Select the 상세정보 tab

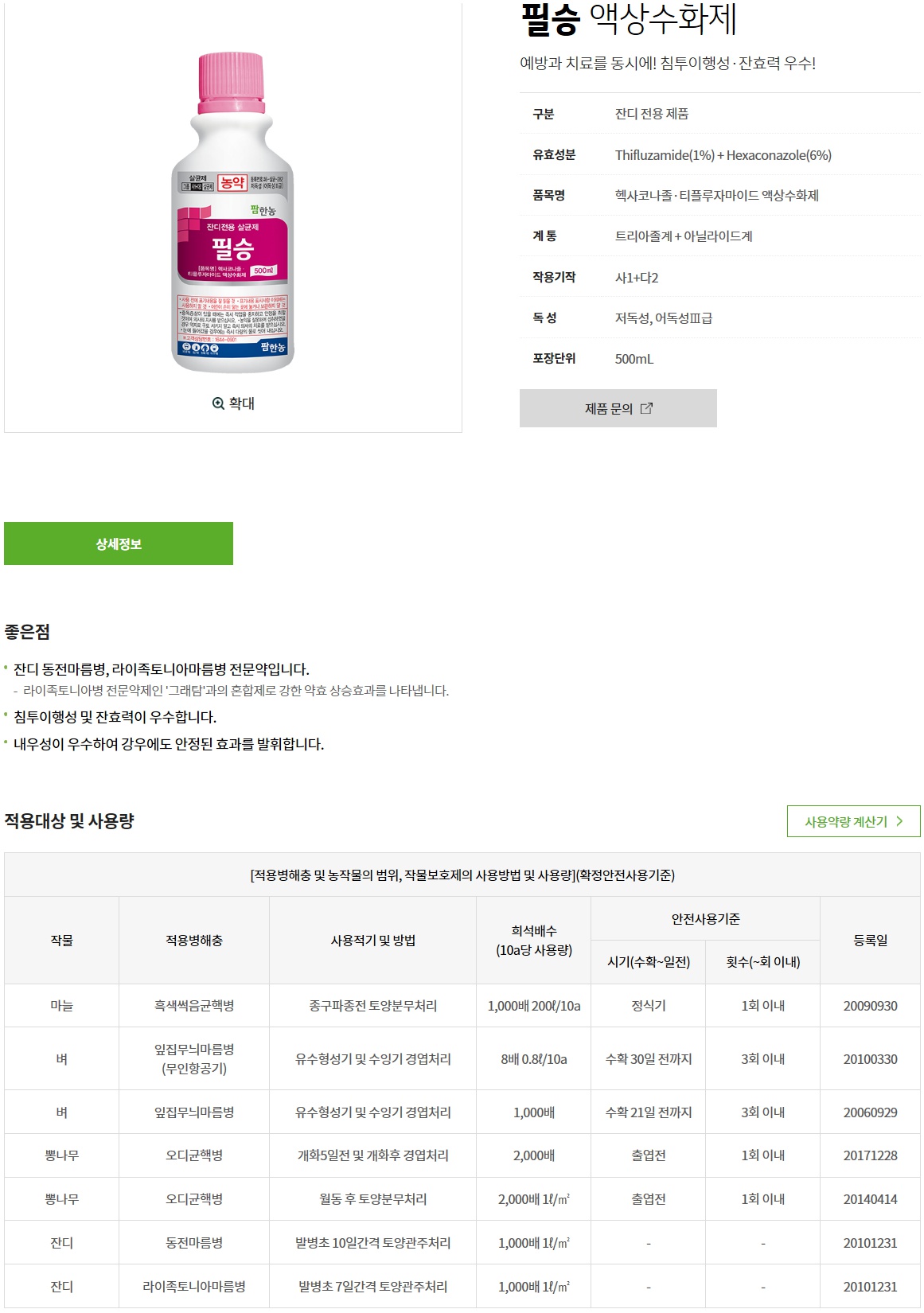click(x=119, y=544)
